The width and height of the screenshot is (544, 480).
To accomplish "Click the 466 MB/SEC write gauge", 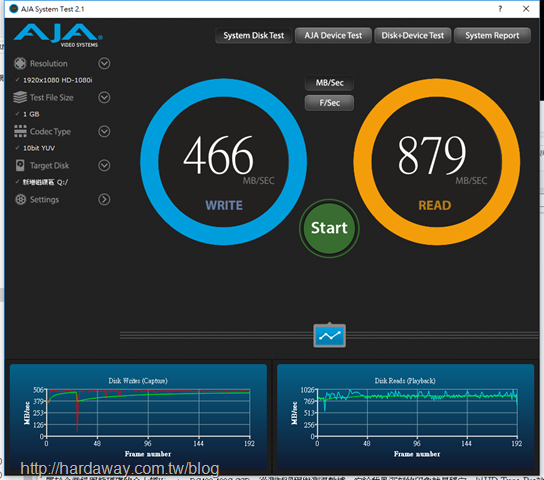I will coord(223,162).
